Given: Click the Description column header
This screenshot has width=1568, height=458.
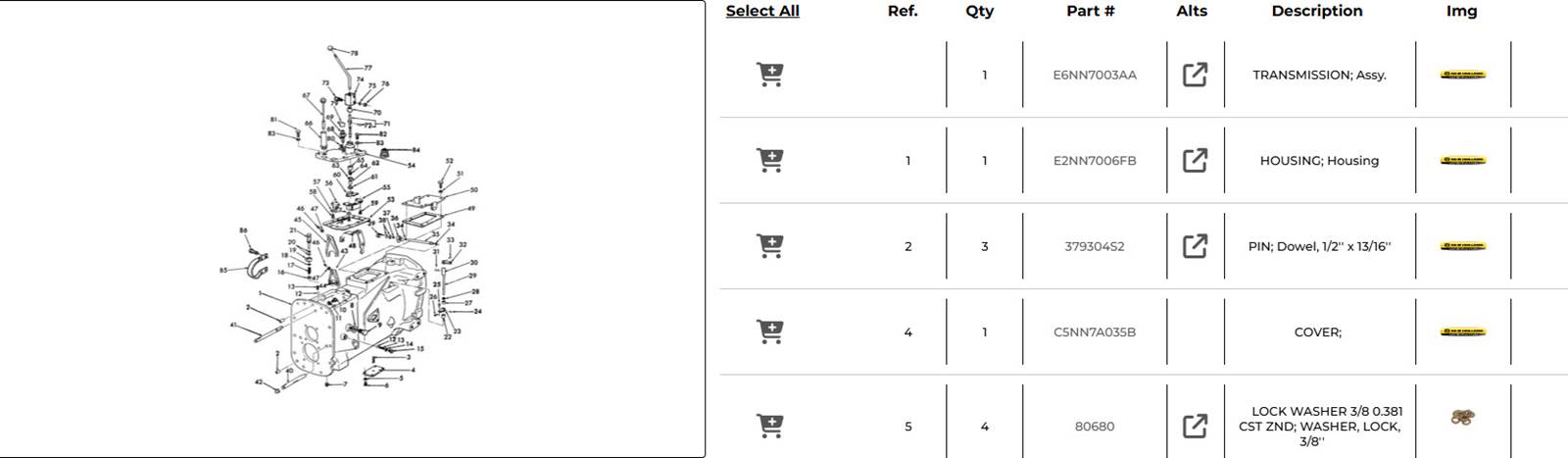Looking at the screenshot, I should [x=1317, y=11].
